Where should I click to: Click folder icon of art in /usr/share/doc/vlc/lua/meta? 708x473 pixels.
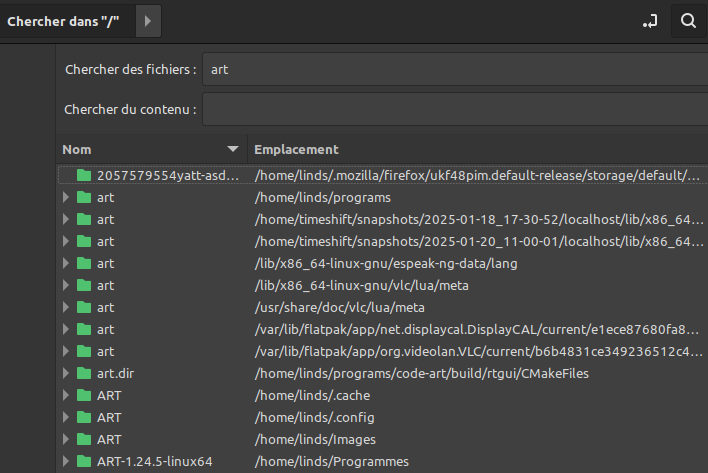84,307
